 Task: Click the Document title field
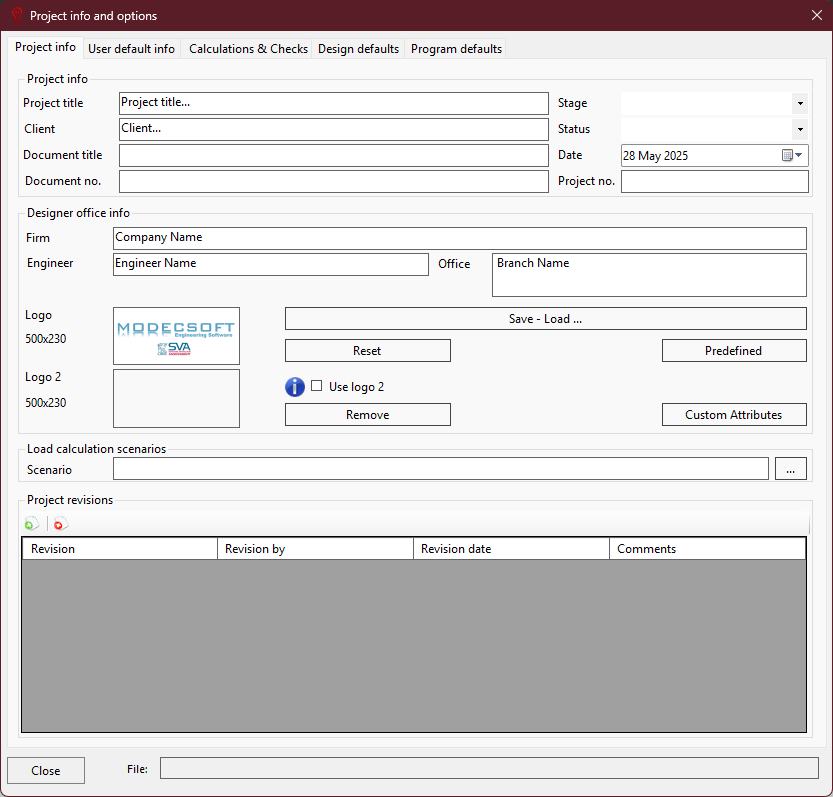[x=334, y=156]
